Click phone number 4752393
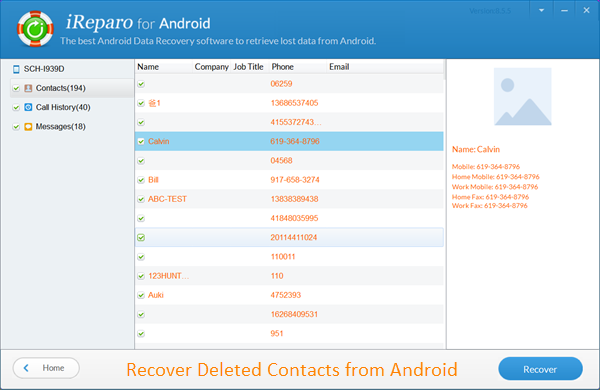The height and width of the screenshot is (390, 600). point(285,295)
